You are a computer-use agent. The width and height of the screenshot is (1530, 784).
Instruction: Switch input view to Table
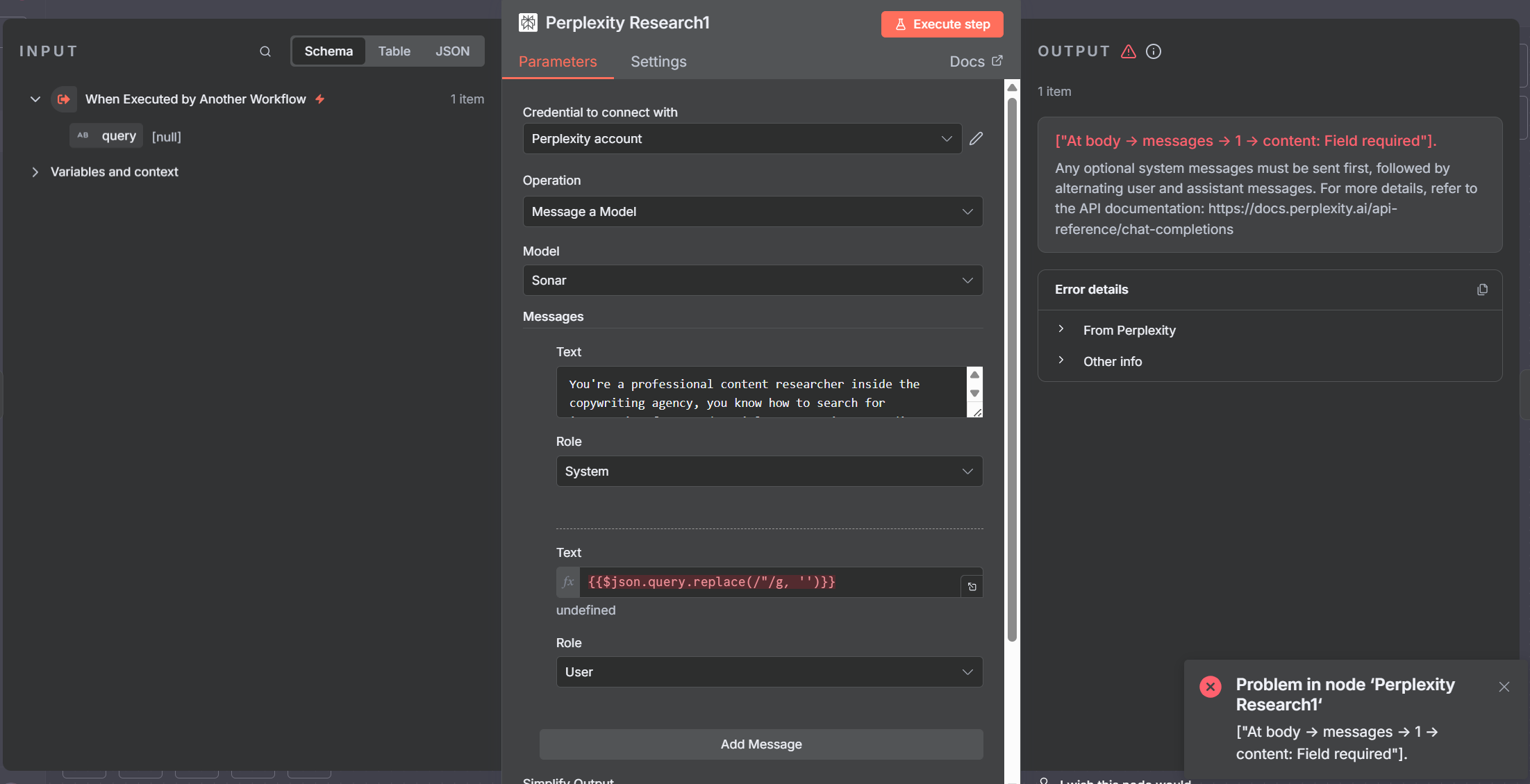coord(394,51)
